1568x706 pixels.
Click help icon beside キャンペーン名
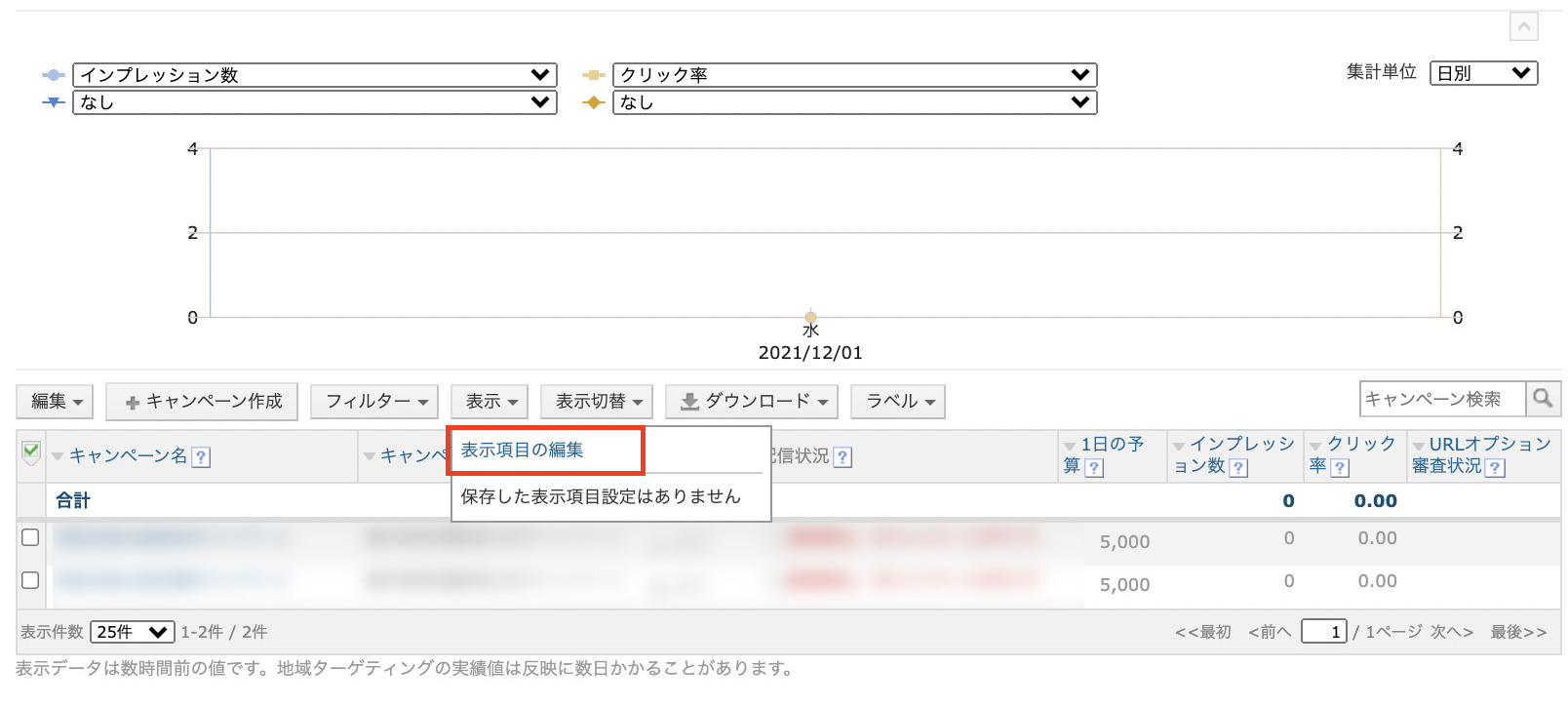pos(201,457)
